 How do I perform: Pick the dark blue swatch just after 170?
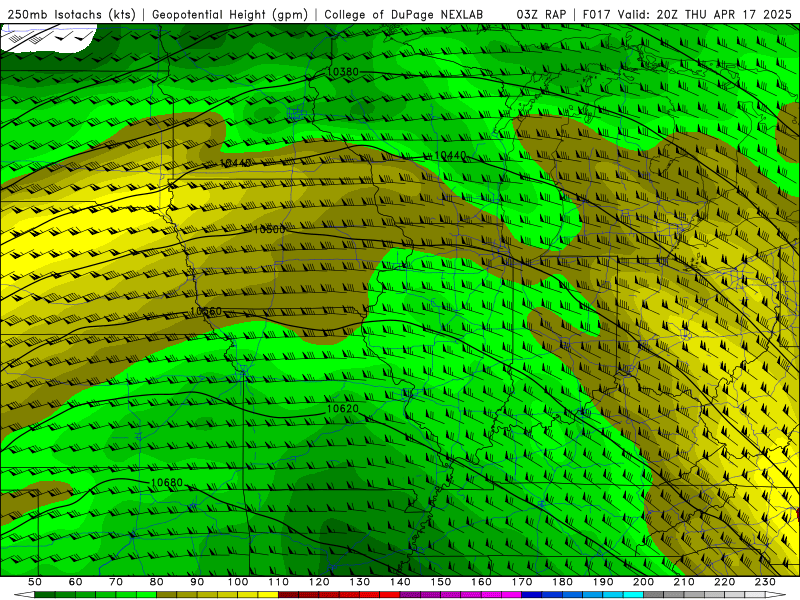(x=532, y=595)
